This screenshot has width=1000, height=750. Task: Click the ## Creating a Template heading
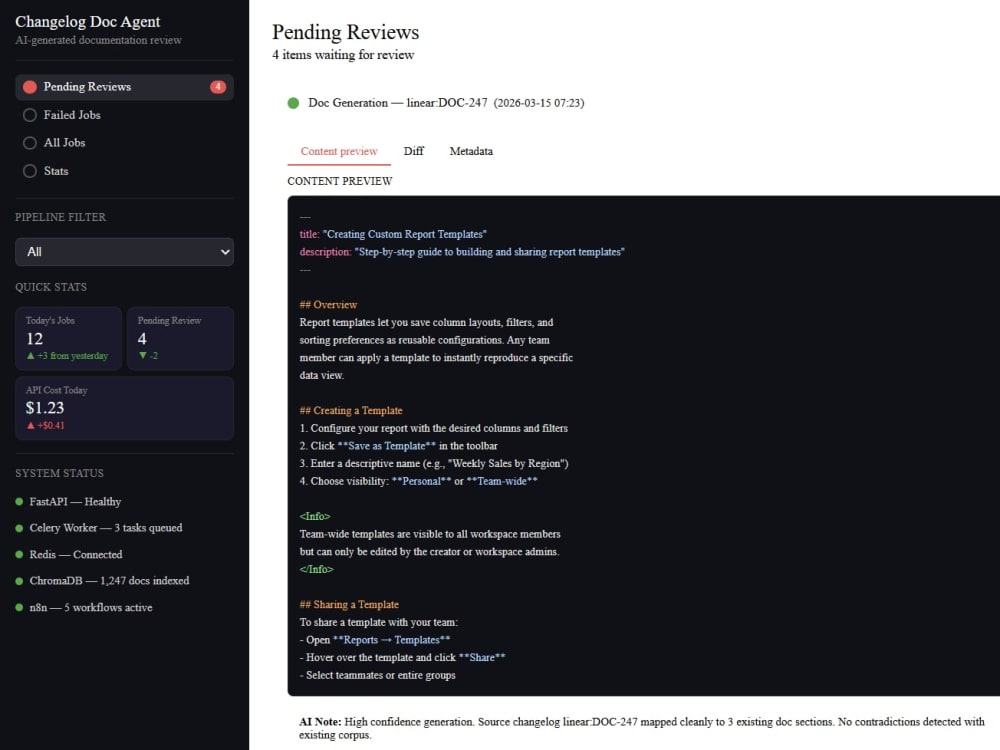click(351, 411)
